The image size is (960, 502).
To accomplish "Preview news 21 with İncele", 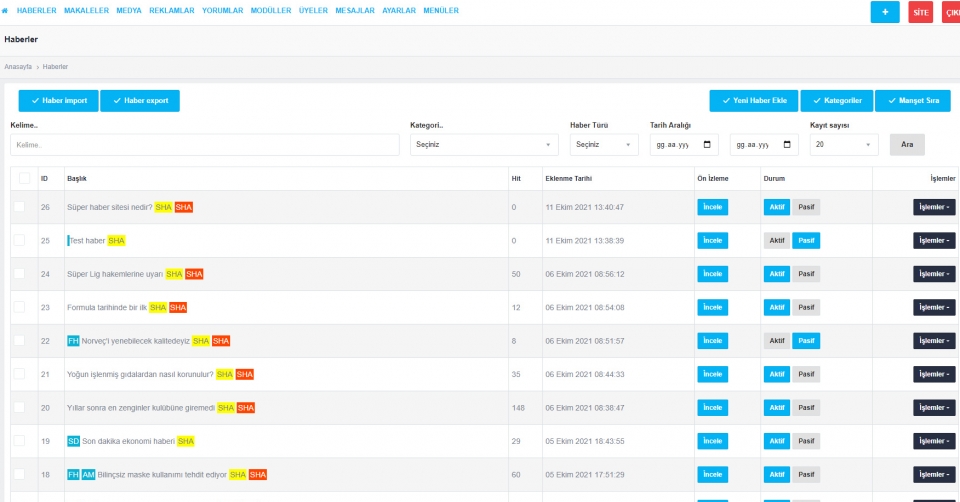I will click(x=712, y=374).
